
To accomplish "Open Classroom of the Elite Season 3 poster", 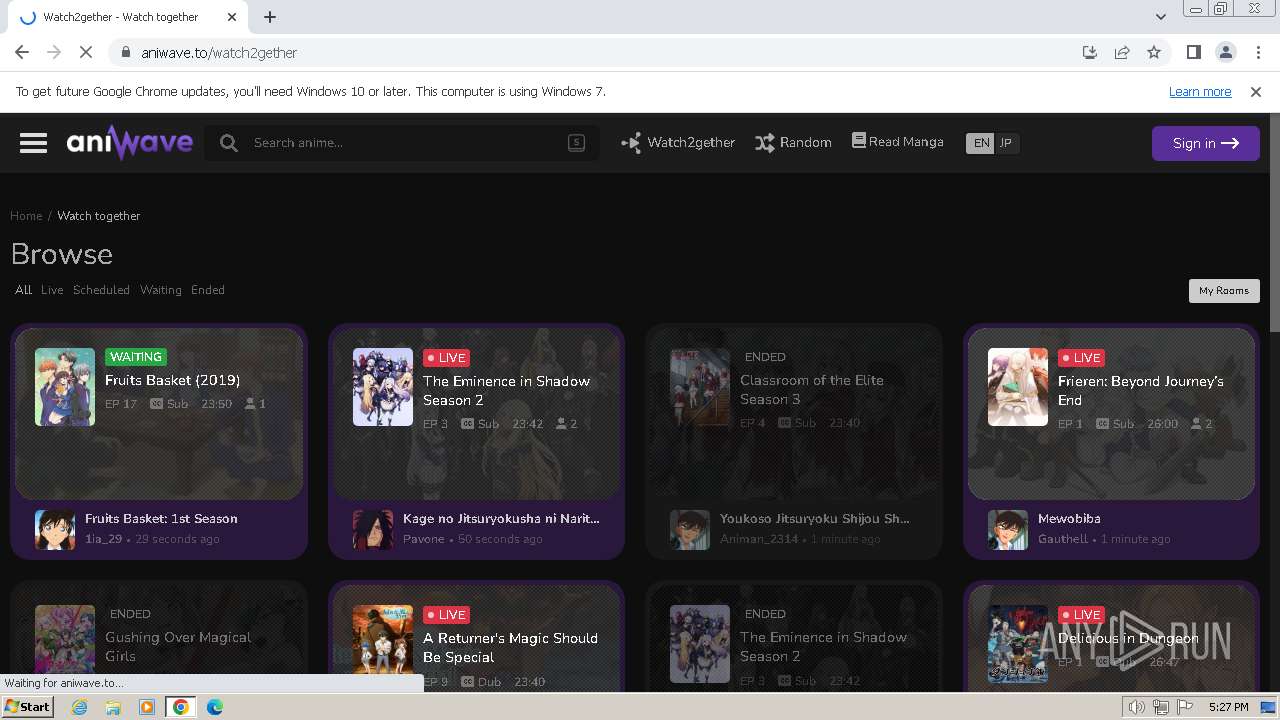I will click(700, 387).
